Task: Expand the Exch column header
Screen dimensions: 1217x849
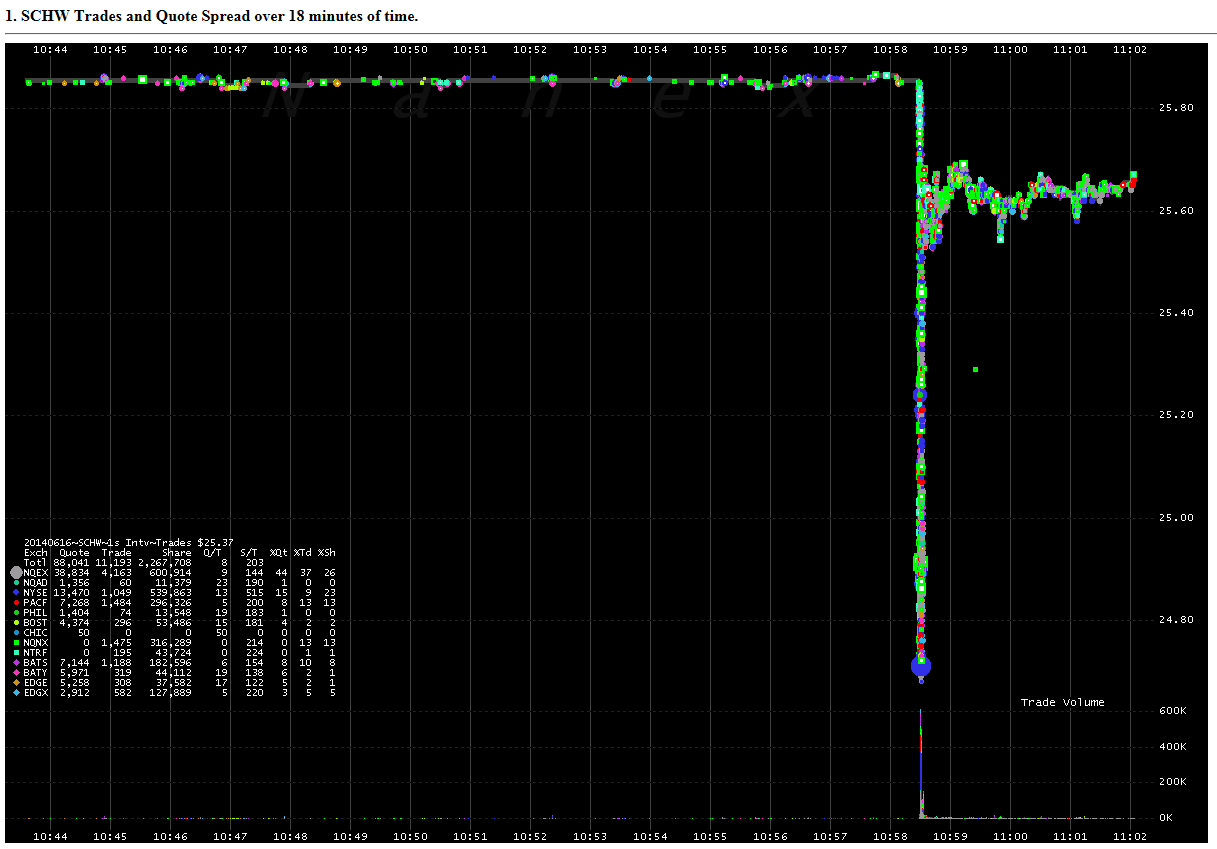Action: pos(35,553)
